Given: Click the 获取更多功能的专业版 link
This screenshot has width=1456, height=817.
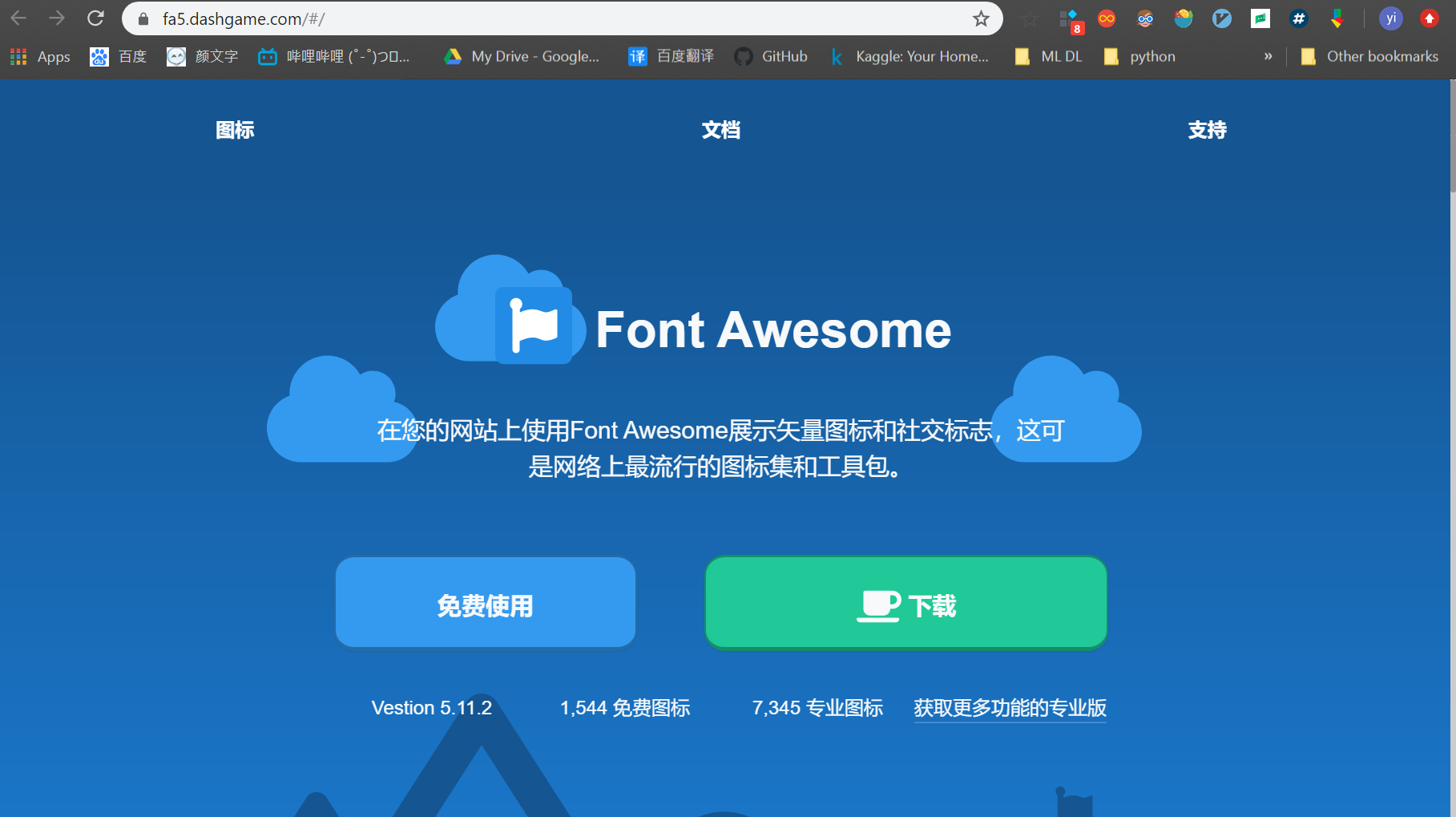Looking at the screenshot, I should coord(1010,708).
